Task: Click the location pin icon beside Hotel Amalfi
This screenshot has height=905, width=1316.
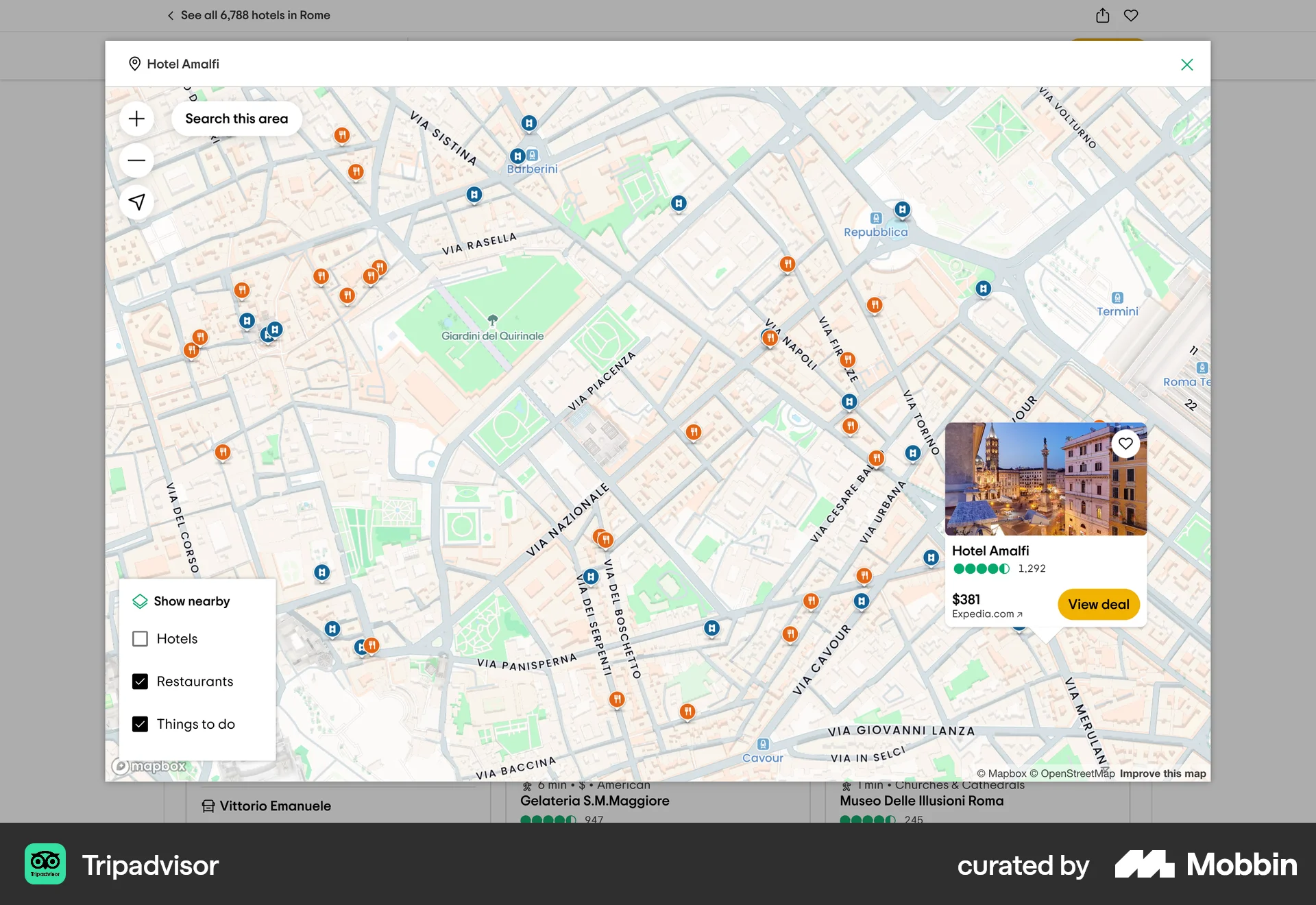Action: coord(136,64)
